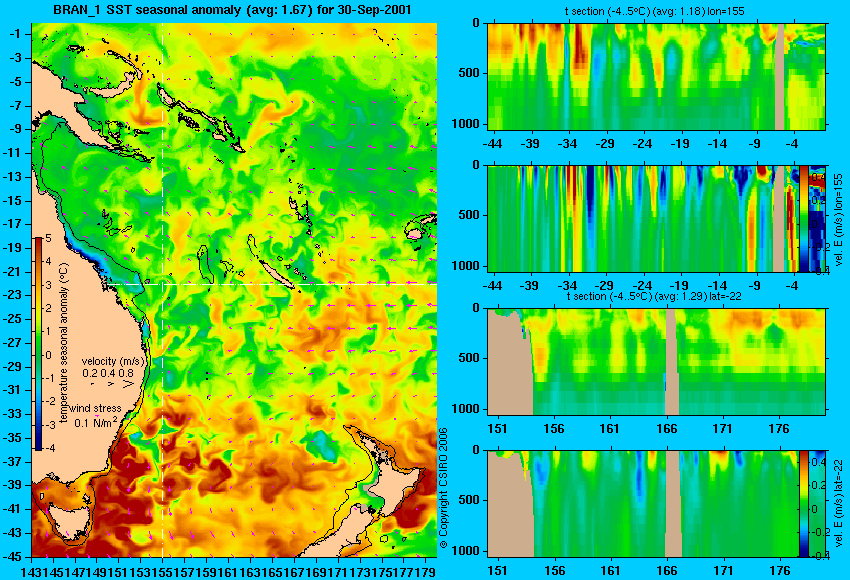Click the -44 tick under the top section plot

pyautogui.click(x=493, y=144)
